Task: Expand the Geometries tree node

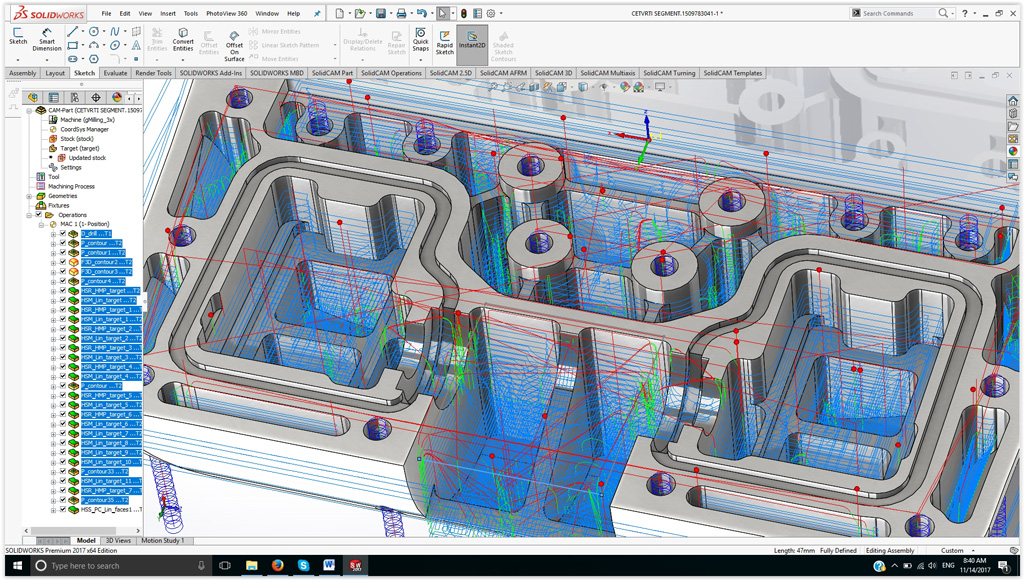Action: 29,196
